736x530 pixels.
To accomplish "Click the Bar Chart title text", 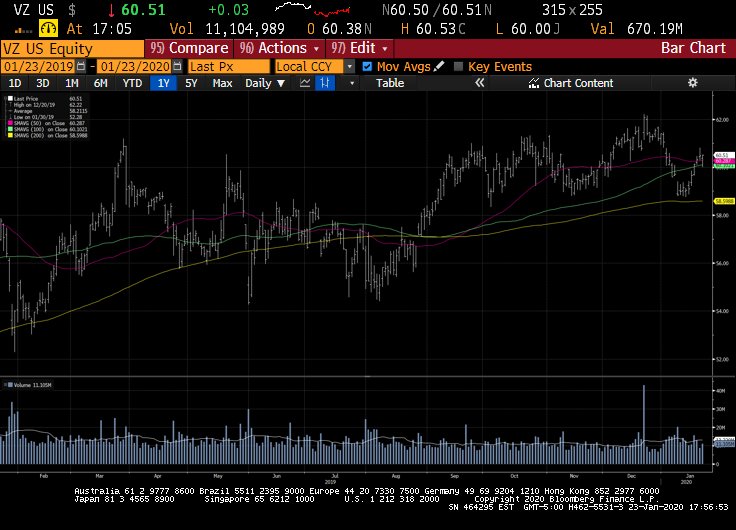I will coord(693,48).
